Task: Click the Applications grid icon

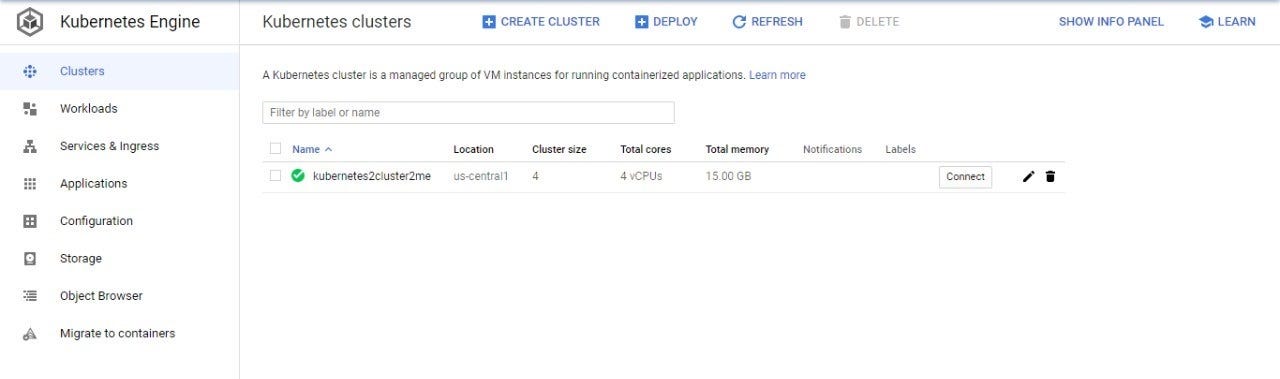Action: 30,184
